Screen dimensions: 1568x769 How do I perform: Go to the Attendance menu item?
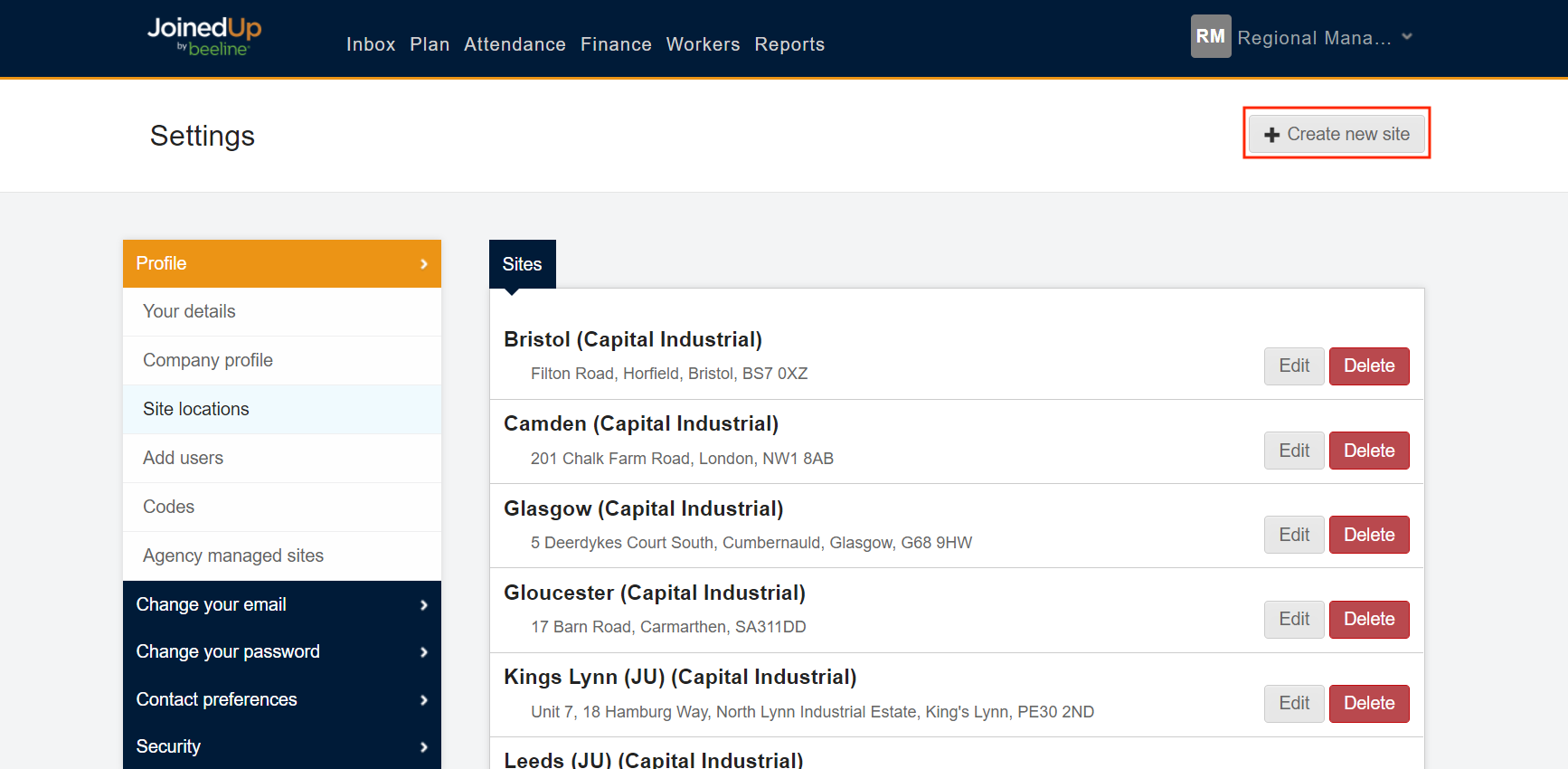coord(515,44)
